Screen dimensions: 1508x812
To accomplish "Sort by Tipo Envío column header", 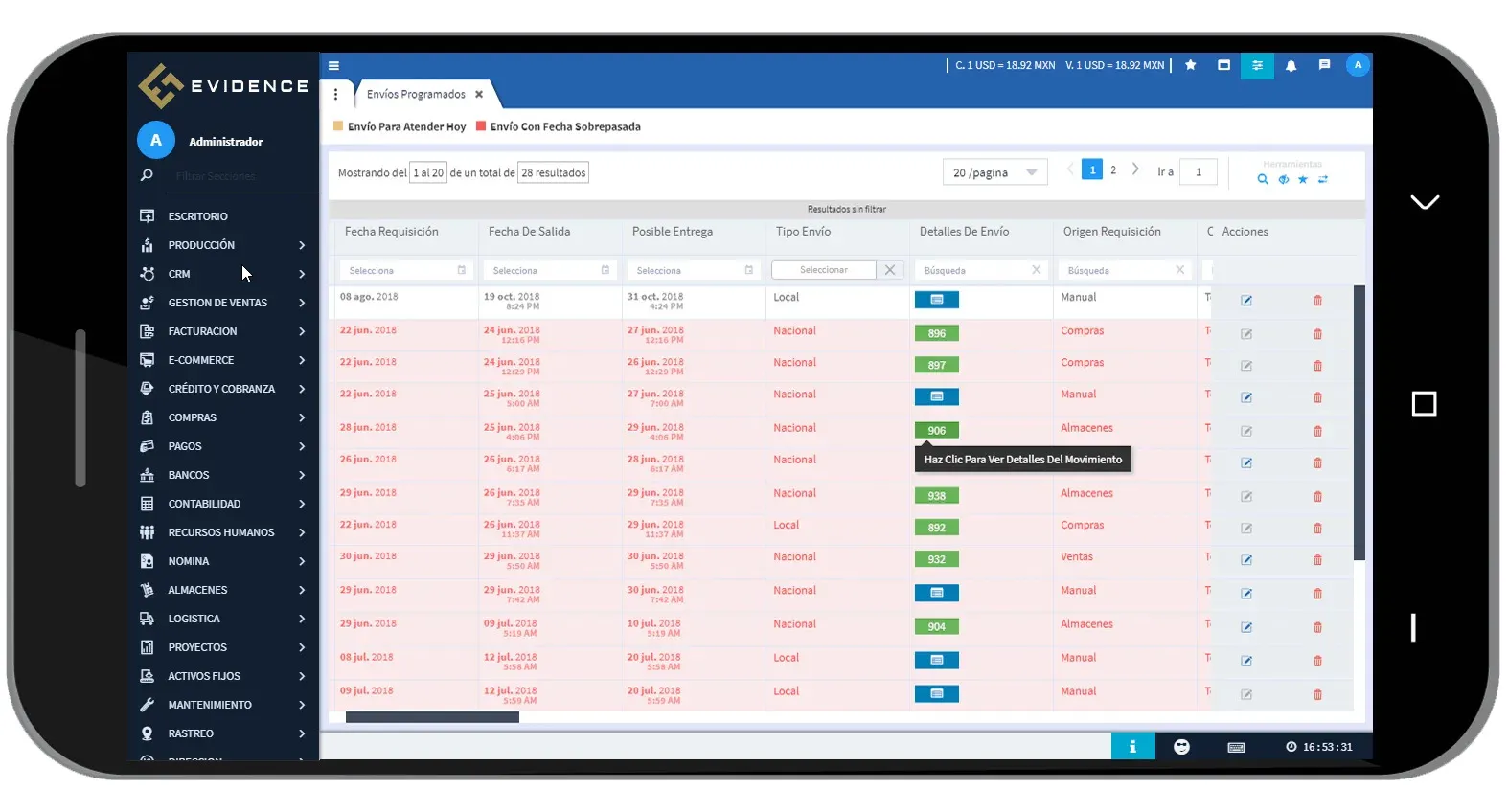I will pos(803,232).
